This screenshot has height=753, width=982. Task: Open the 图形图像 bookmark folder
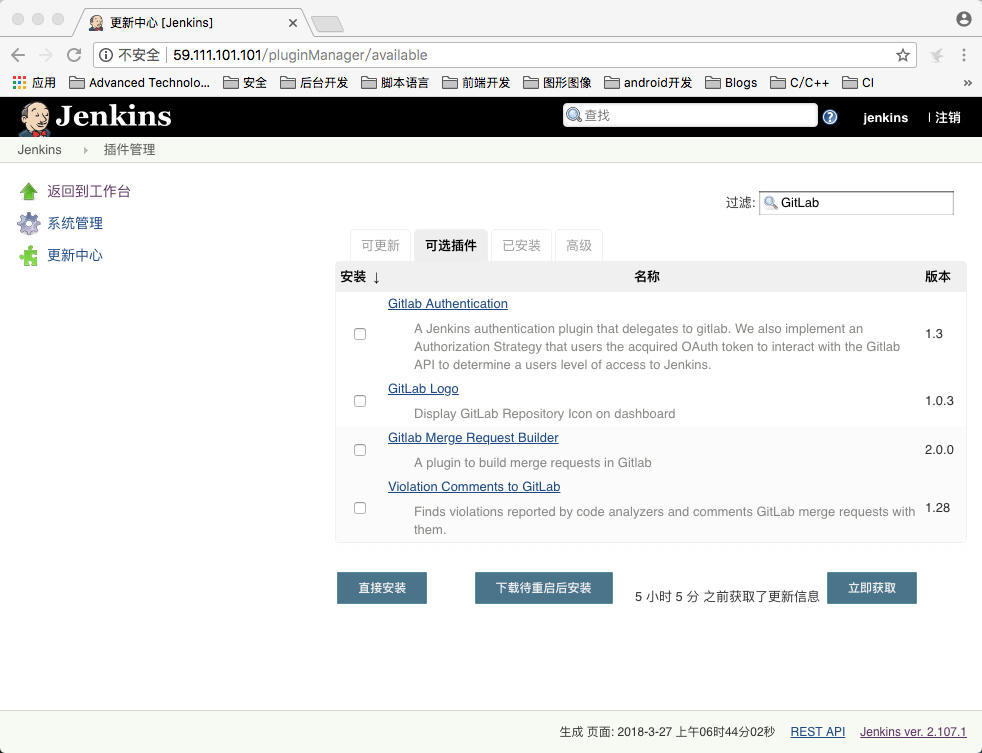(557, 83)
